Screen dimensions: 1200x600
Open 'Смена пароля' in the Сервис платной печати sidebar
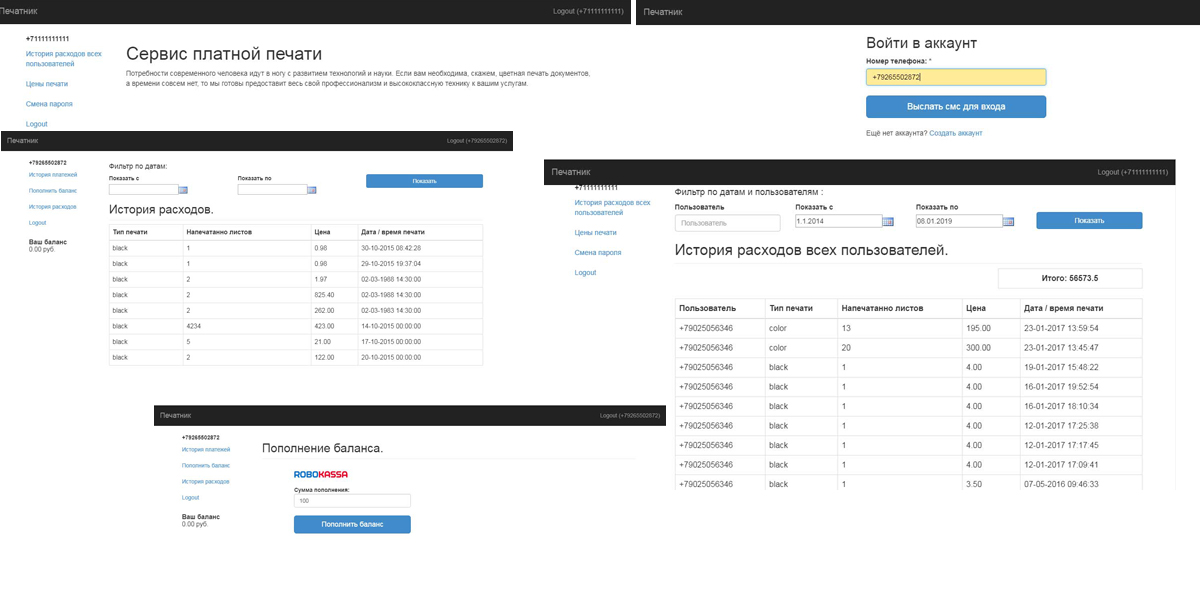49,104
